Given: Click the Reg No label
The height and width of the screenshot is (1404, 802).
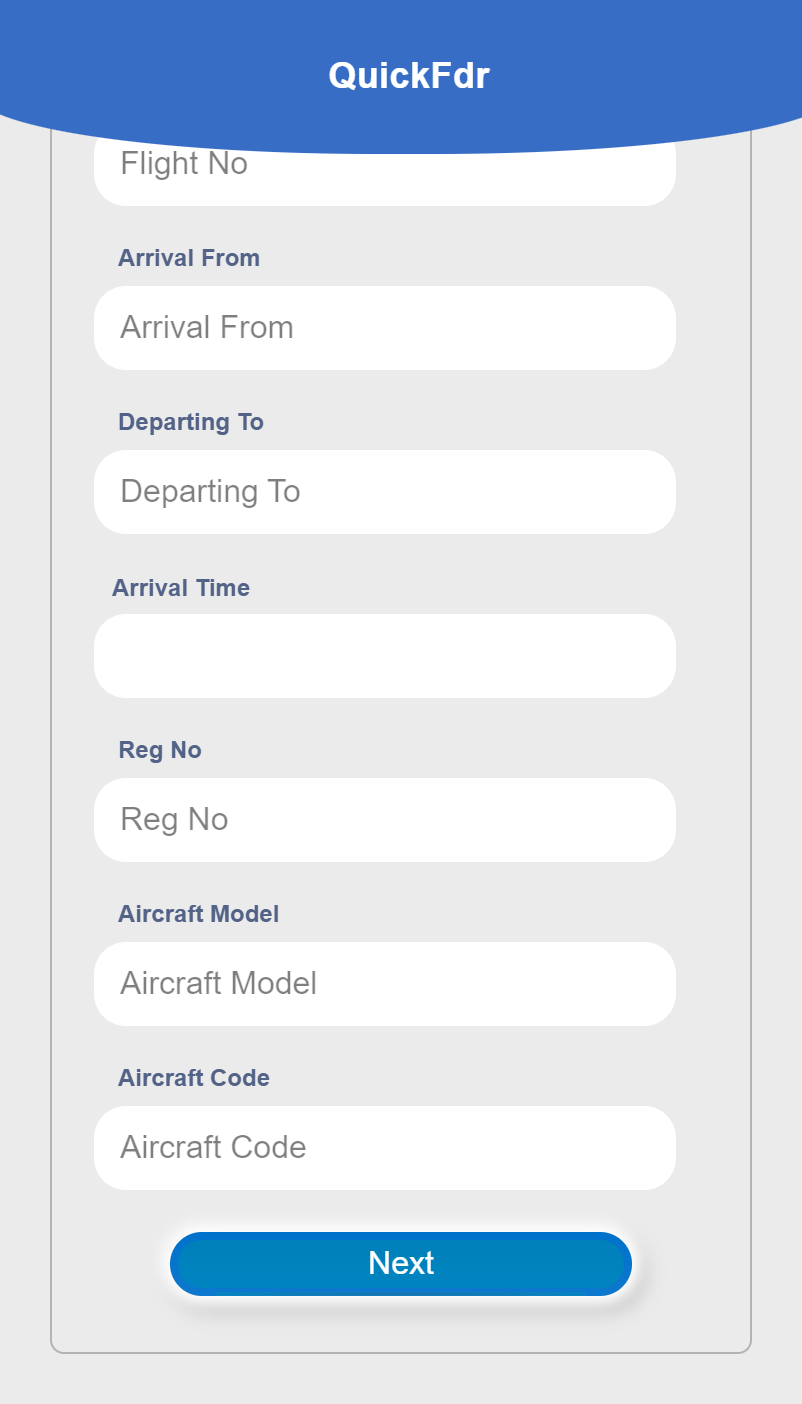Looking at the screenshot, I should 160,750.
